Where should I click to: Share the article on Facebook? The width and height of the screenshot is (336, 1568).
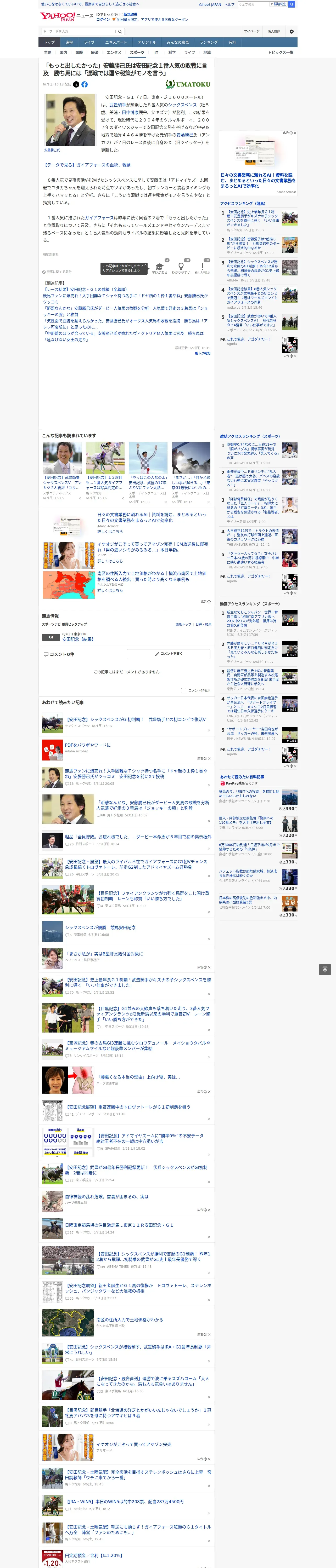click(84, 85)
